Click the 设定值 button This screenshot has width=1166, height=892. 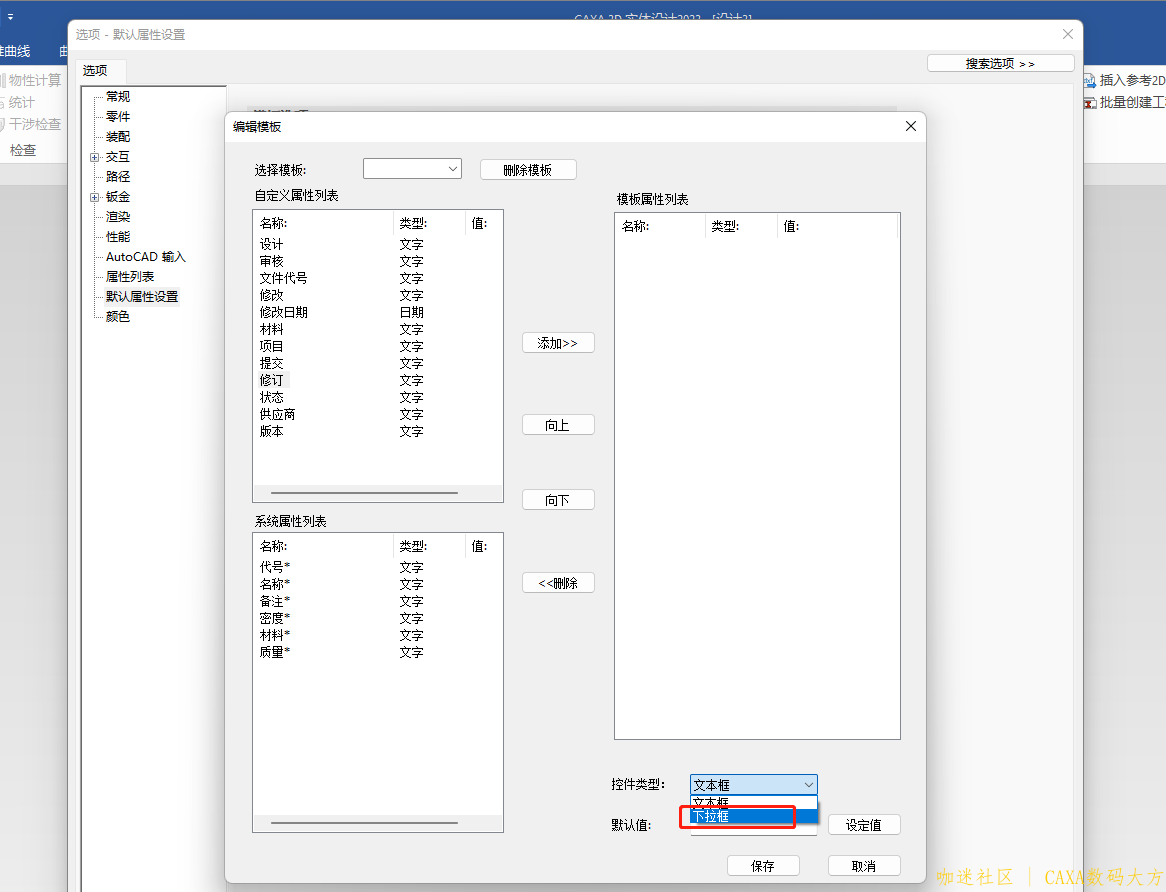pyautogui.click(x=864, y=825)
